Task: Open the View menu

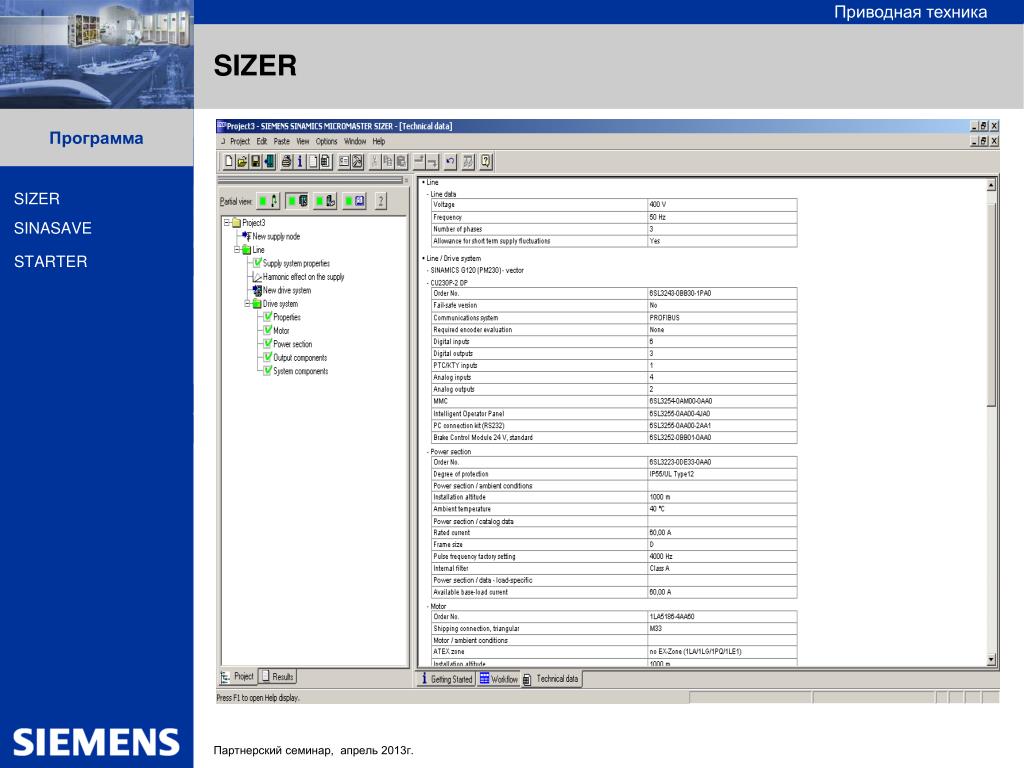Action: 302,141
